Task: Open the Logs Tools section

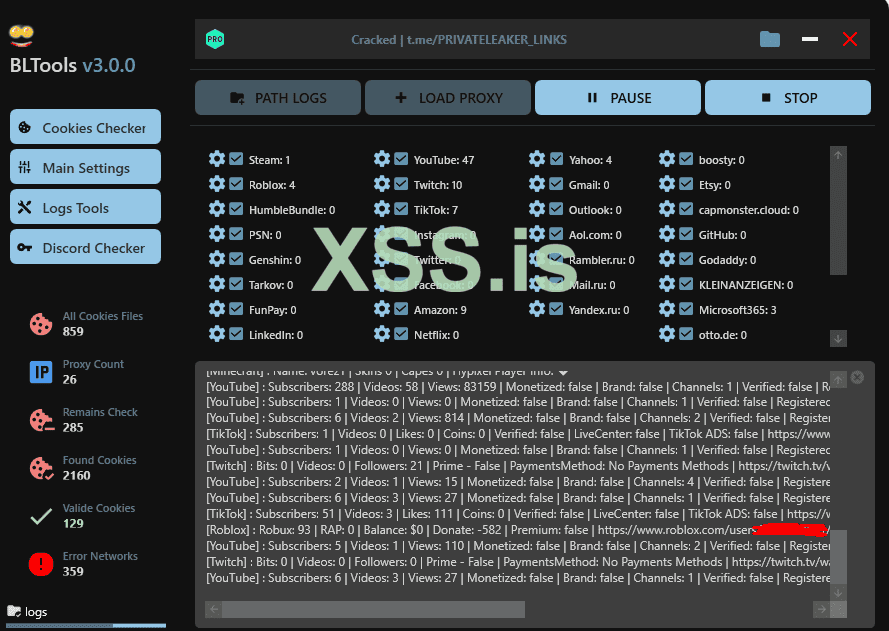Action: coord(85,207)
